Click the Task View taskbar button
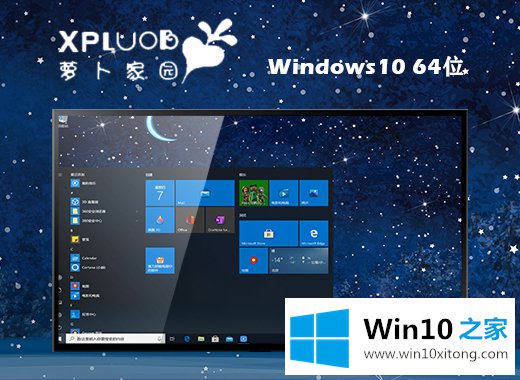The height and width of the screenshot is (380, 520). pos(172,339)
